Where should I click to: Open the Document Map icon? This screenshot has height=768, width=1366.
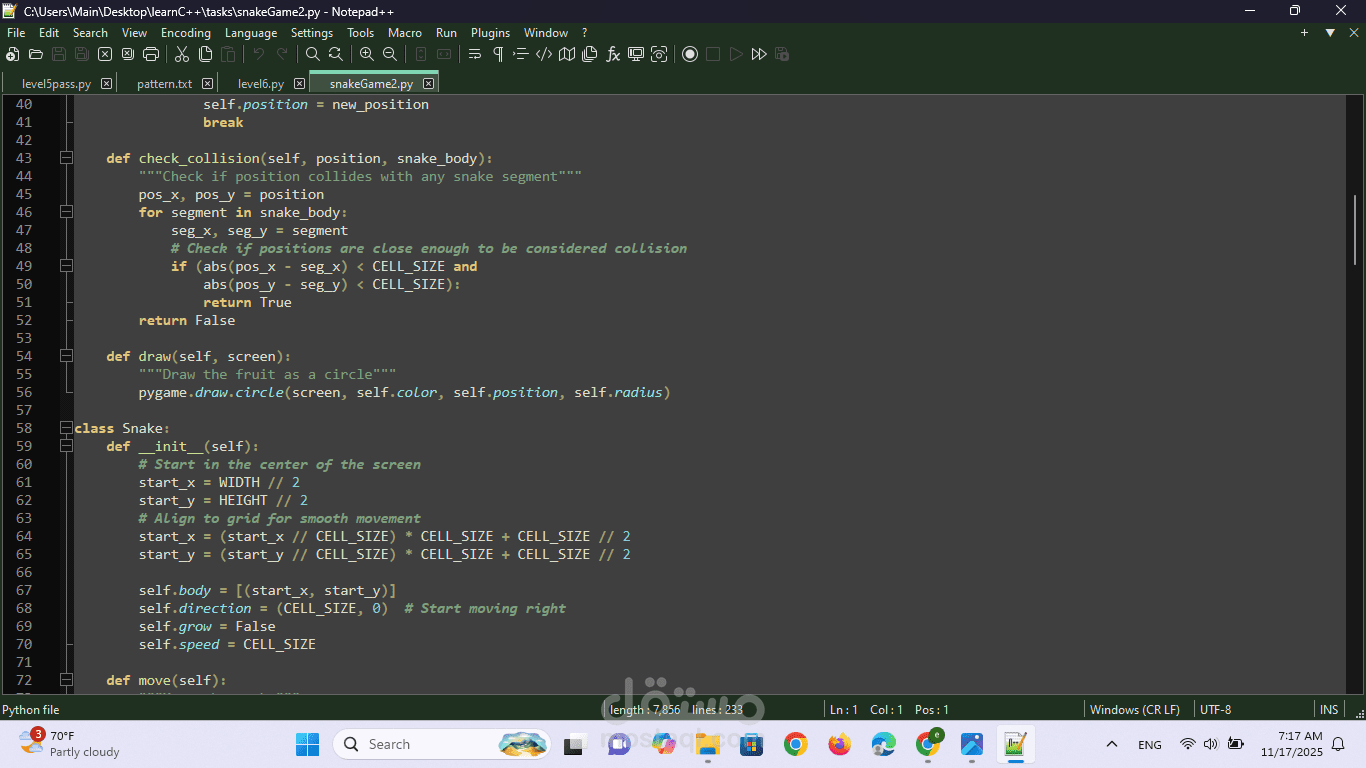[x=567, y=54]
